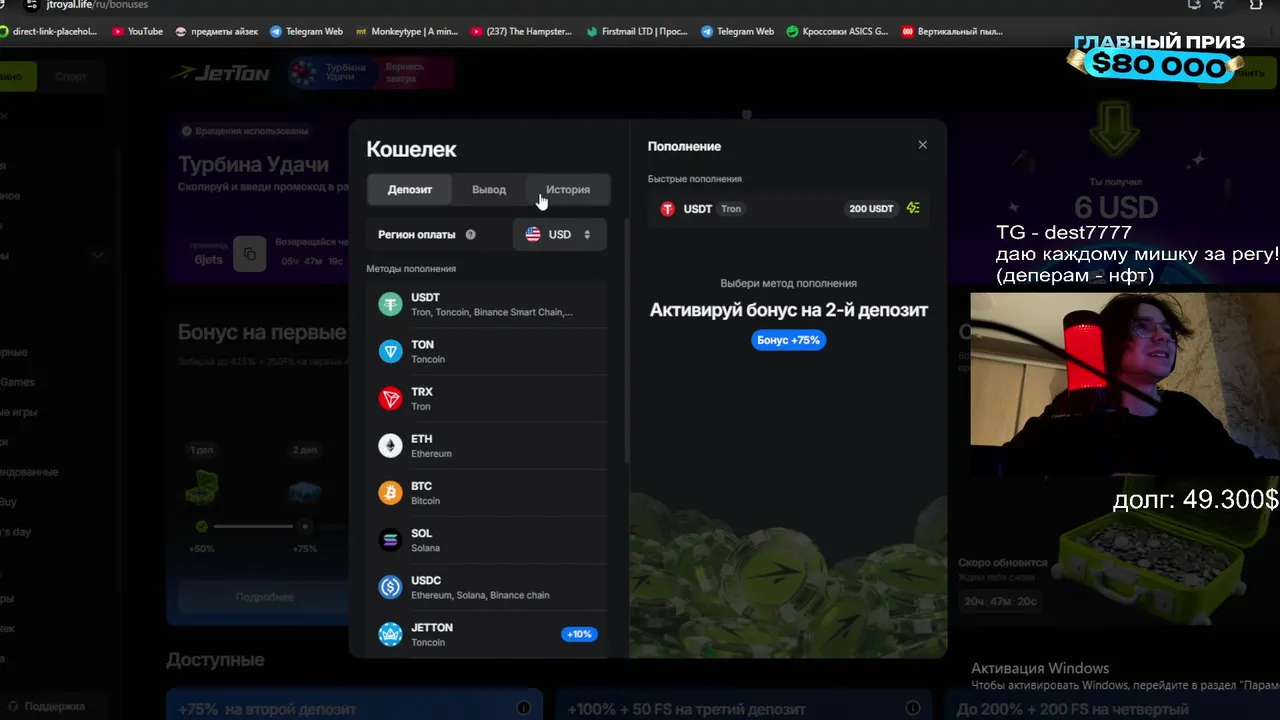Select the USDT tether coin icon in methods list
This screenshot has width=1280, height=720.
coord(390,305)
